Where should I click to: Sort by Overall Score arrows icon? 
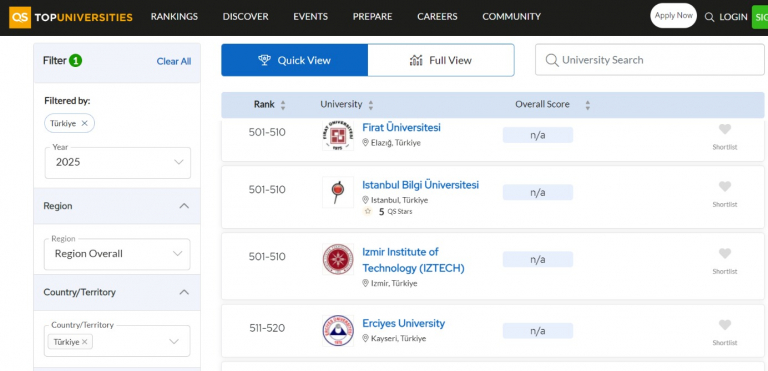point(588,105)
